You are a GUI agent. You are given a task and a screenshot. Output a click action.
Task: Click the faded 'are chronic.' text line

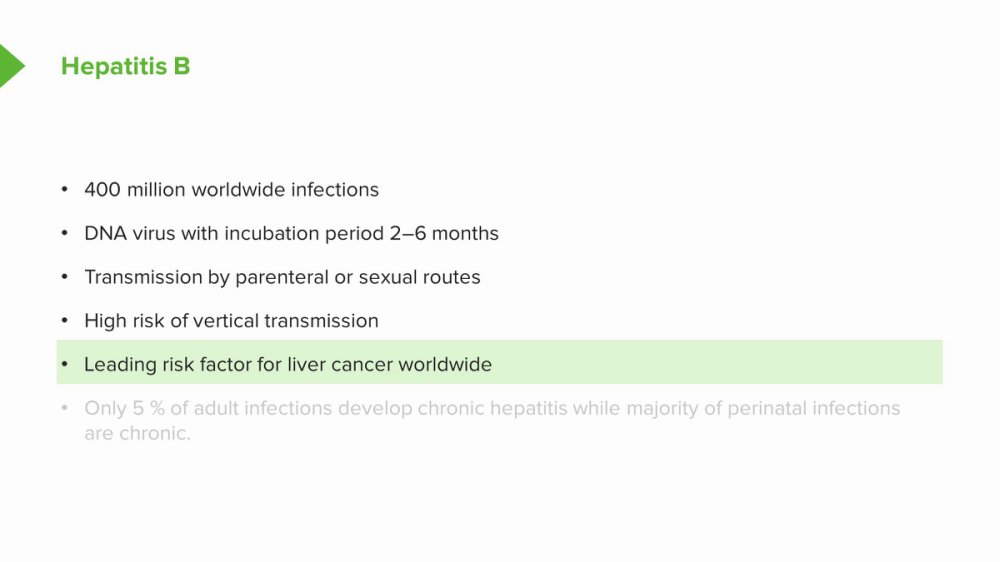point(137,433)
